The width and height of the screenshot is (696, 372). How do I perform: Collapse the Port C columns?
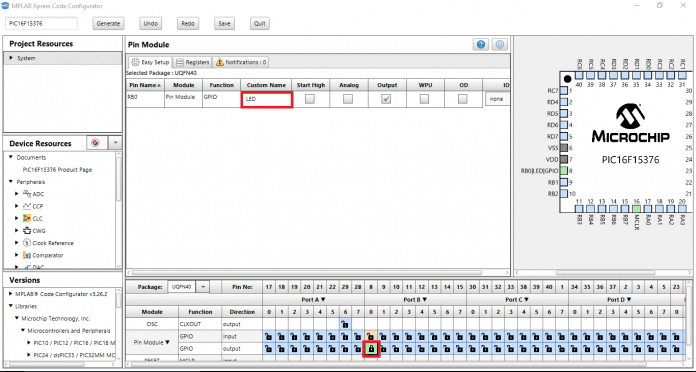point(527,300)
